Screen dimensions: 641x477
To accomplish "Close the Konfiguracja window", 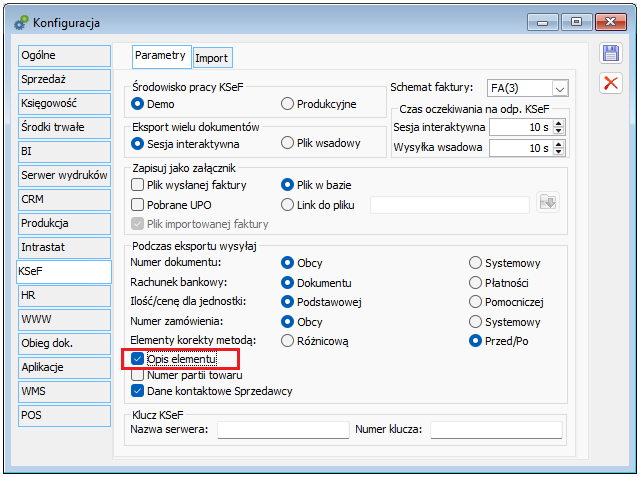I will tap(611, 22).
